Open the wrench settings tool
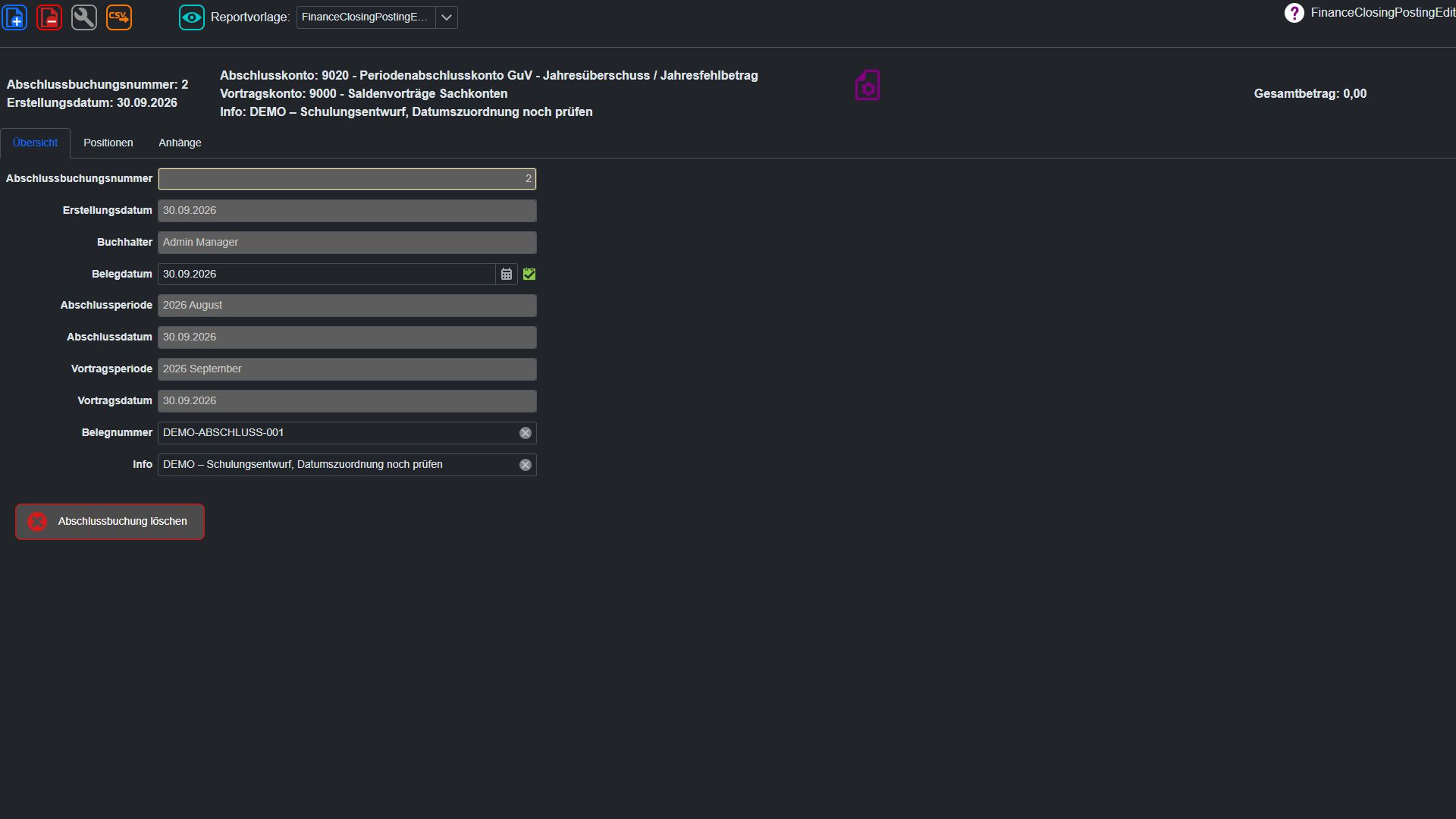 click(x=84, y=17)
